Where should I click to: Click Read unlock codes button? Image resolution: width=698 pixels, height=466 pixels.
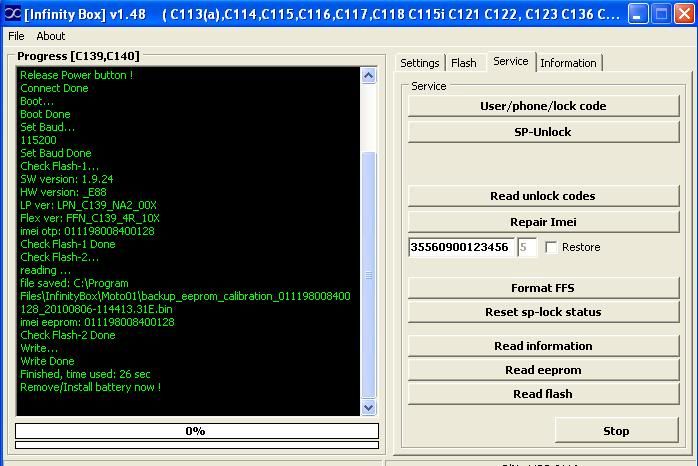point(544,196)
